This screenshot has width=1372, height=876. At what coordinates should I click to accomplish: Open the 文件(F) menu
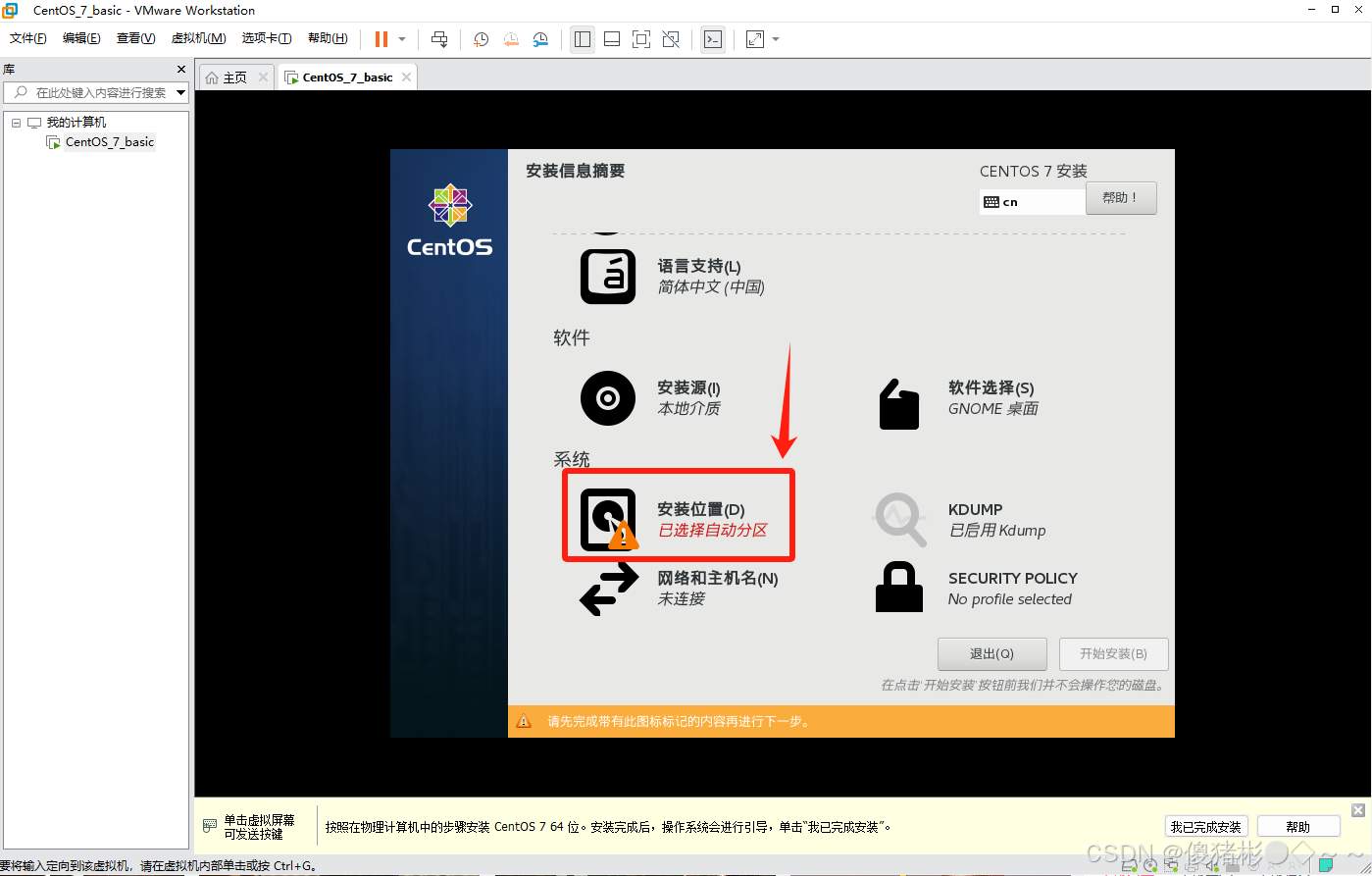(x=28, y=38)
